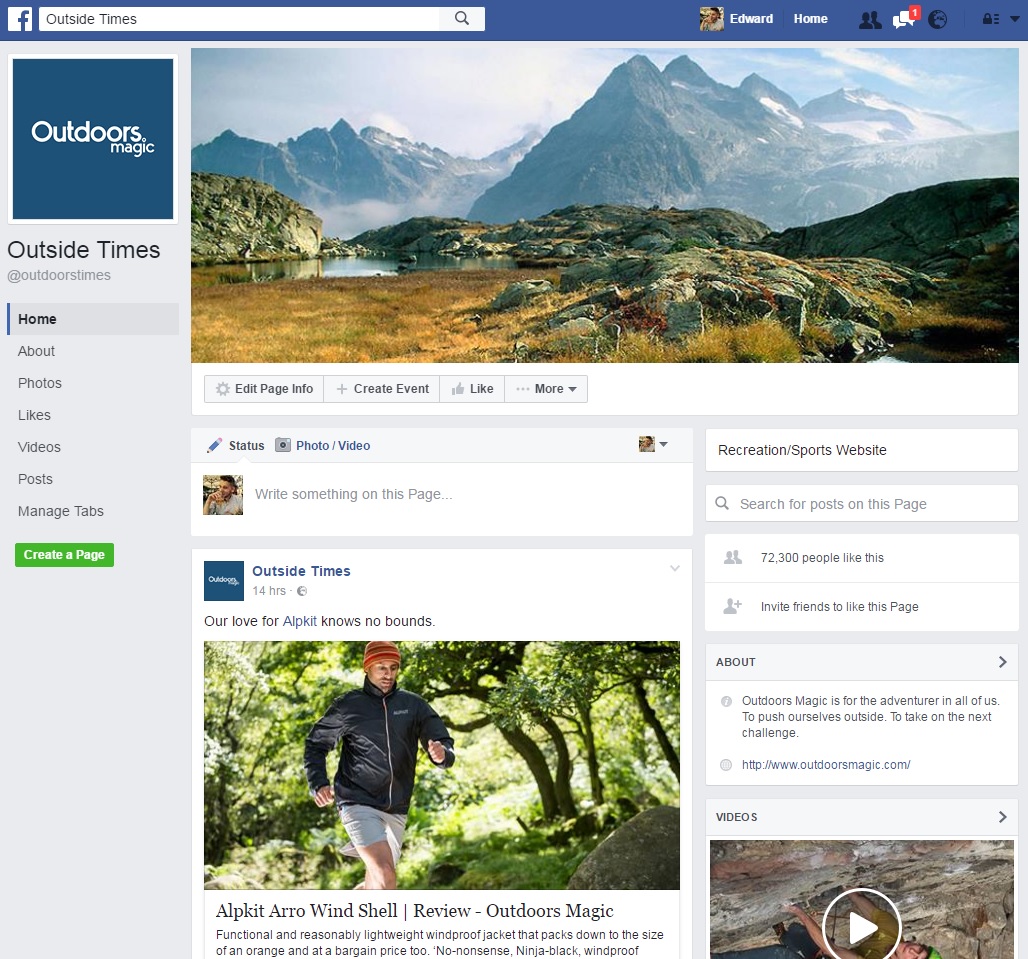Click Search for posts on this Page field
The image size is (1028, 959).
tap(861, 503)
